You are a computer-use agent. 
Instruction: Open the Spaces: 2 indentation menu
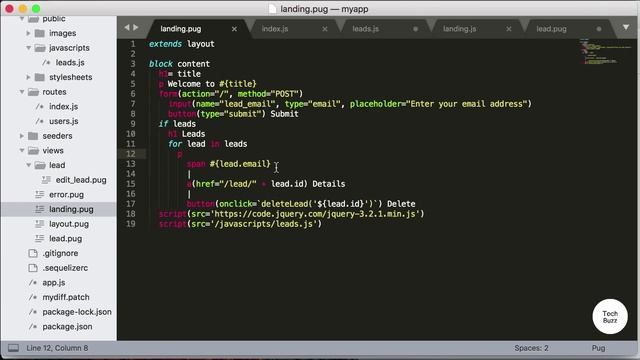pyautogui.click(x=531, y=348)
